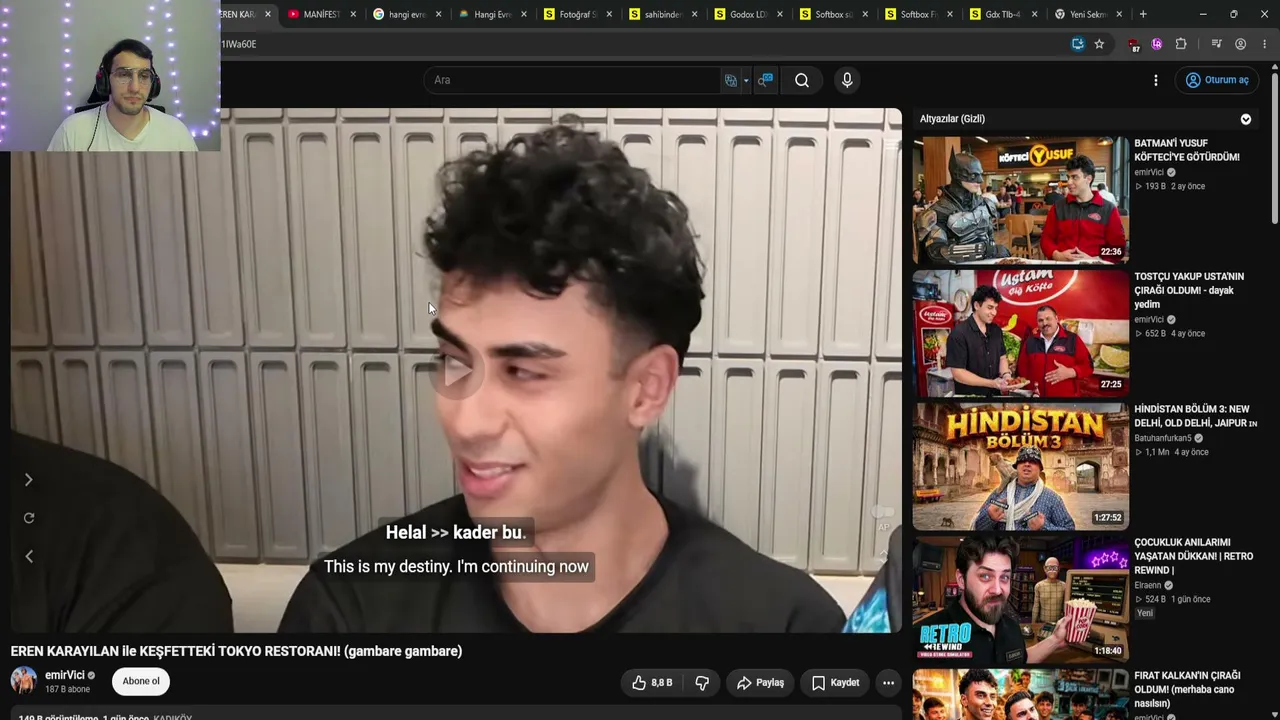Start voice search with the microphone
The width and height of the screenshot is (1280, 720).
(847, 80)
